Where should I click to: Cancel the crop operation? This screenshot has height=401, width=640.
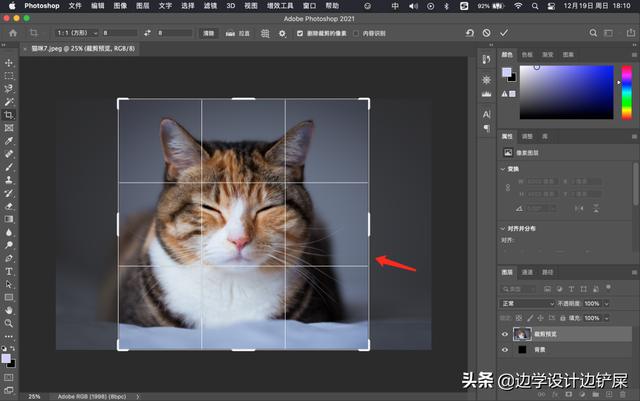tap(487, 33)
